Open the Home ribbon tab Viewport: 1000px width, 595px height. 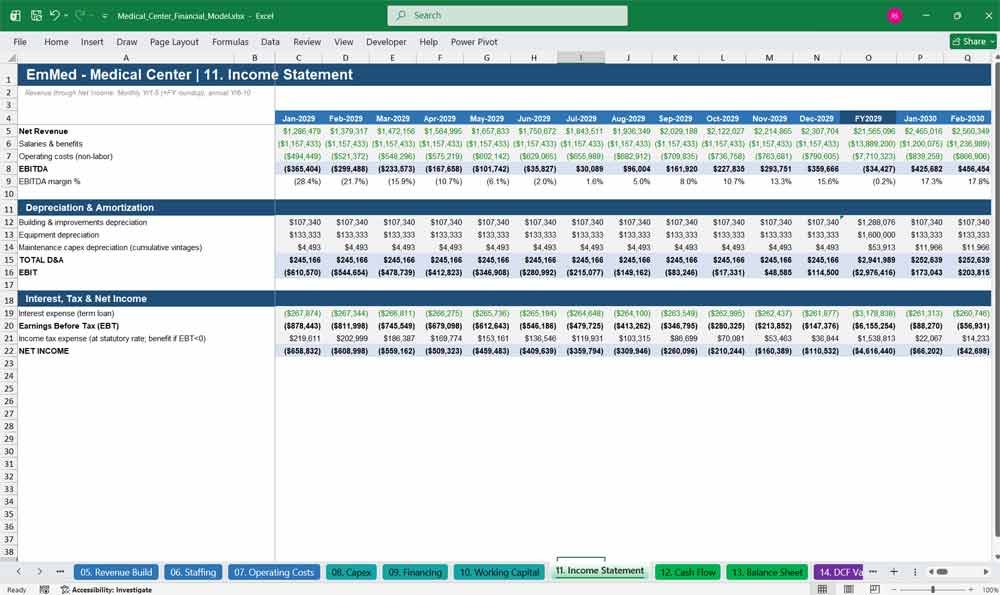pyautogui.click(x=56, y=41)
